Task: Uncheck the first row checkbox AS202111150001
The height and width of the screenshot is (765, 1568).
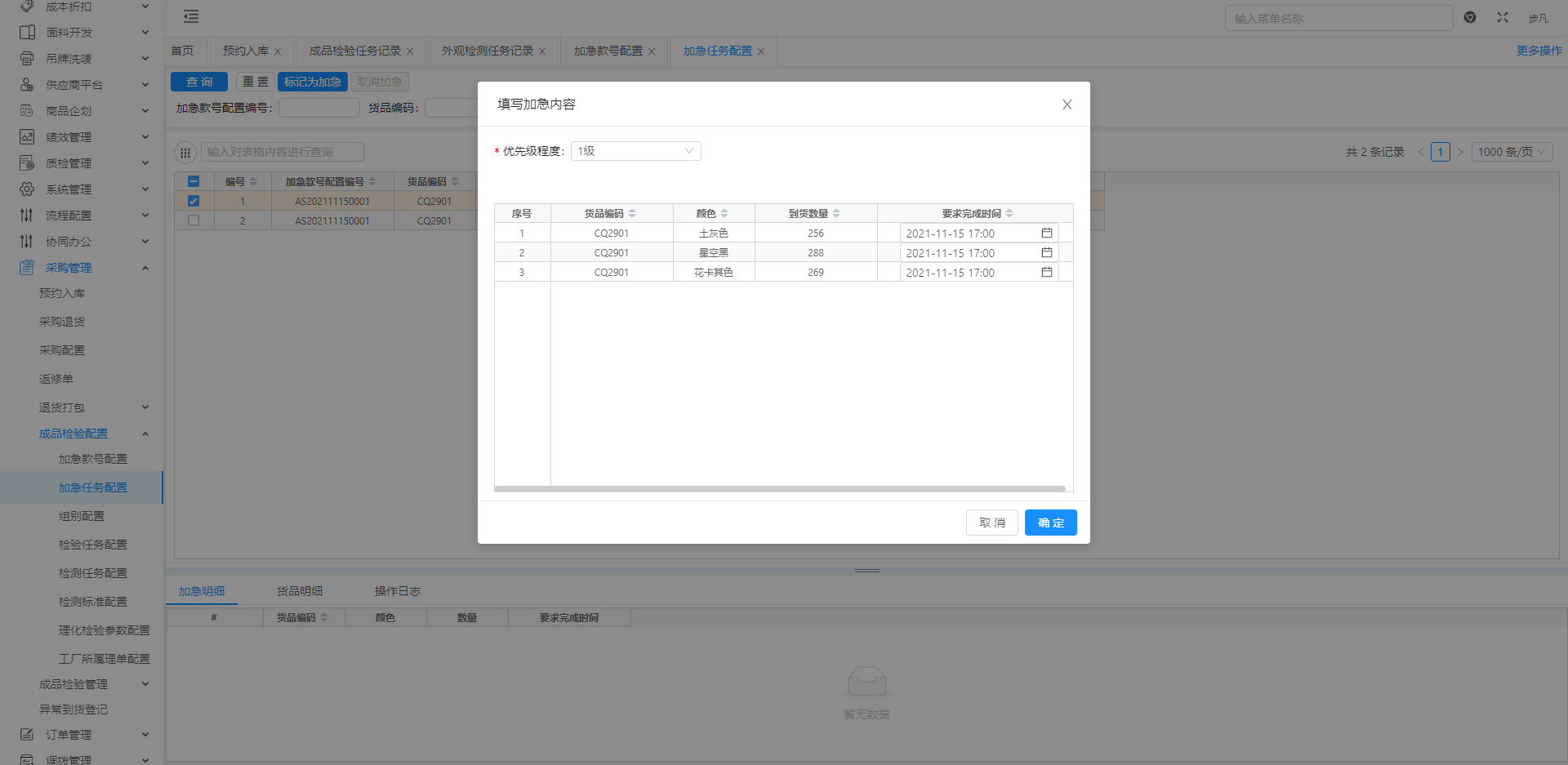Action: coord(194,201)
